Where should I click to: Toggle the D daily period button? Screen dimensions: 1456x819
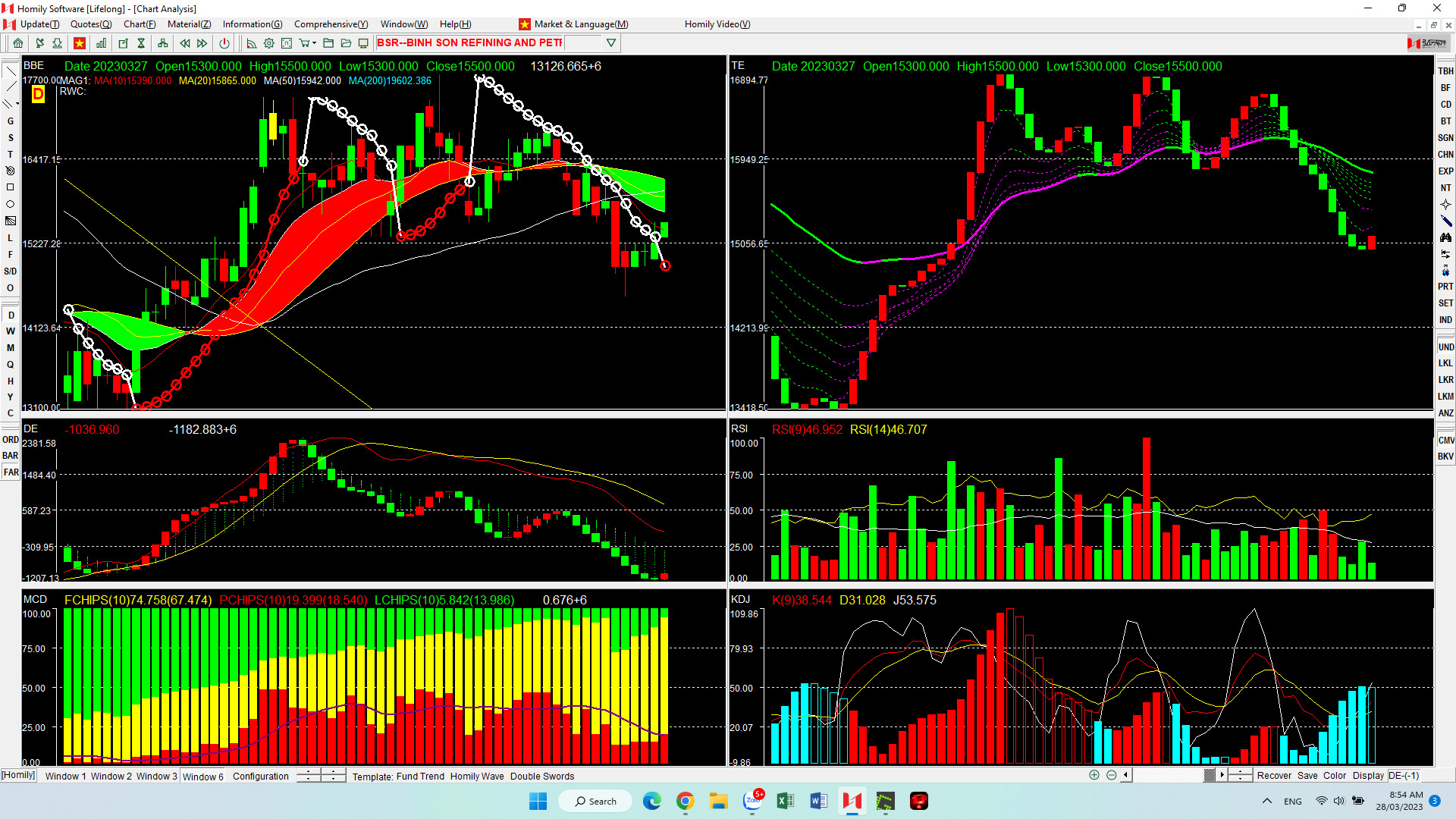point(11,315)
